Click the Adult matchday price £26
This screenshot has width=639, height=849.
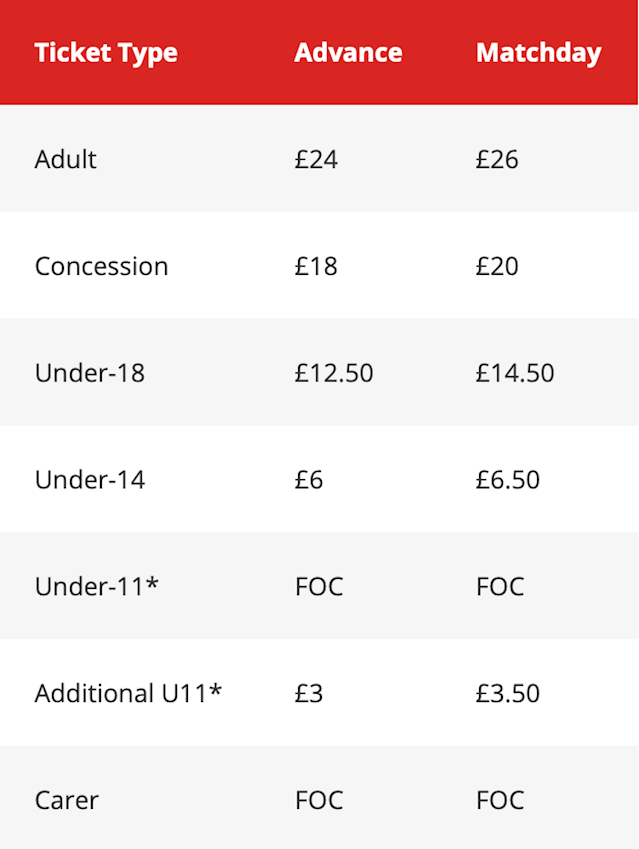tap(497, 159)
